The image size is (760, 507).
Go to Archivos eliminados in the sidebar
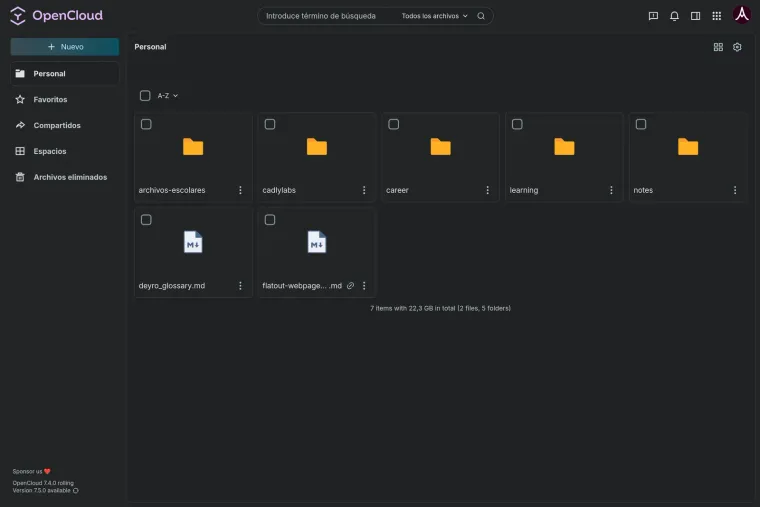click(64, 177)
